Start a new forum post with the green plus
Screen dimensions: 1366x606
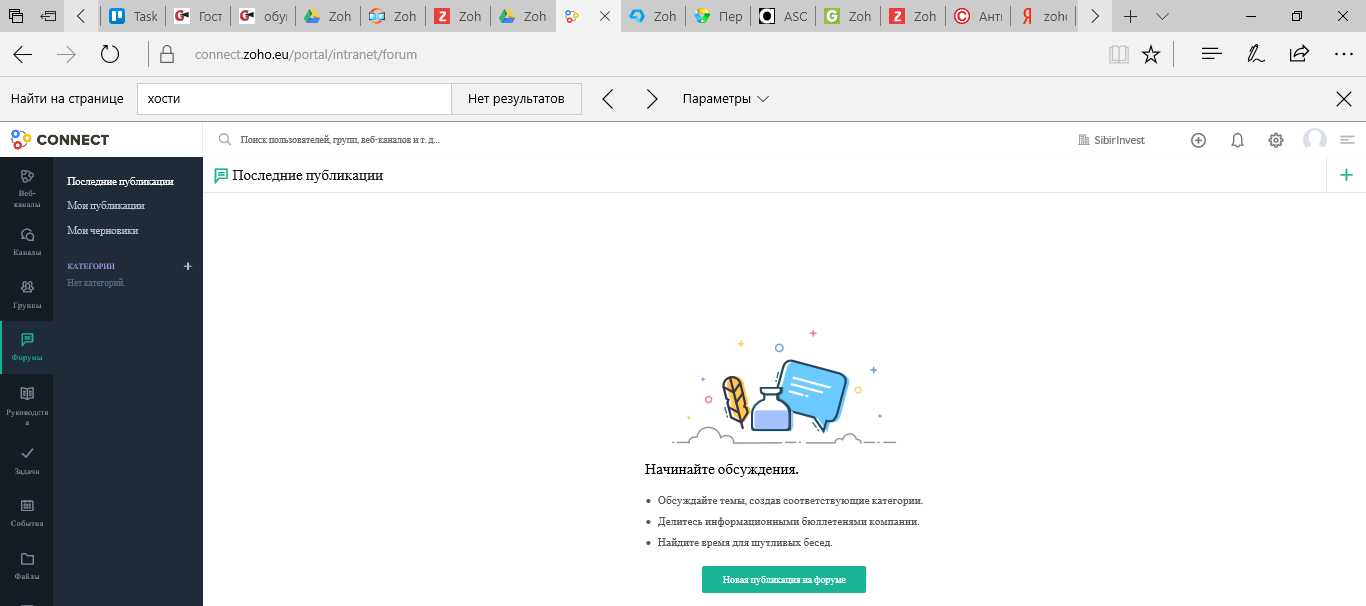1346,174
